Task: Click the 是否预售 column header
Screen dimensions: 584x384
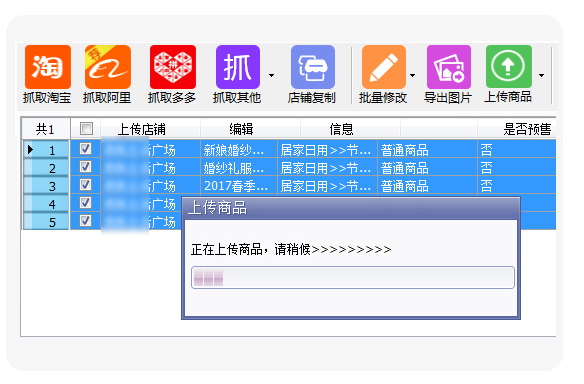Action: [517, 128]
